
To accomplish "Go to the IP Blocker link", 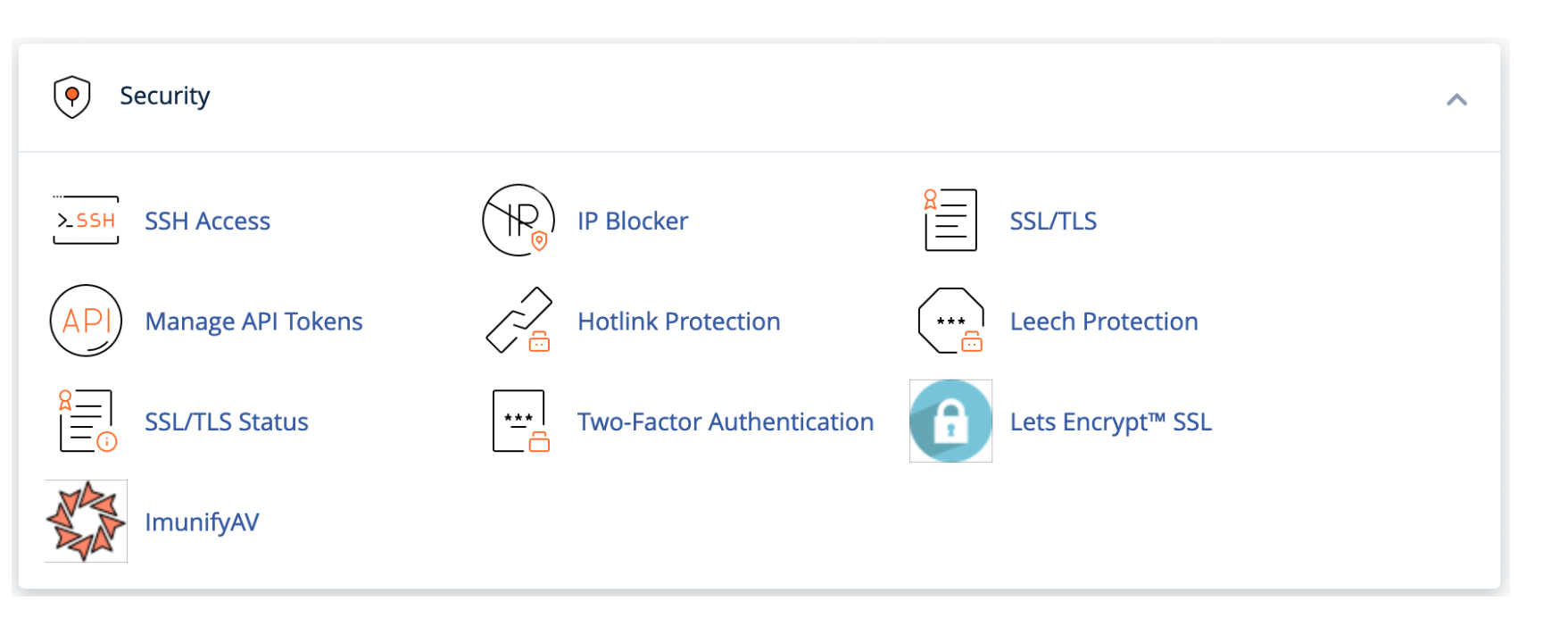I will 632,221.
